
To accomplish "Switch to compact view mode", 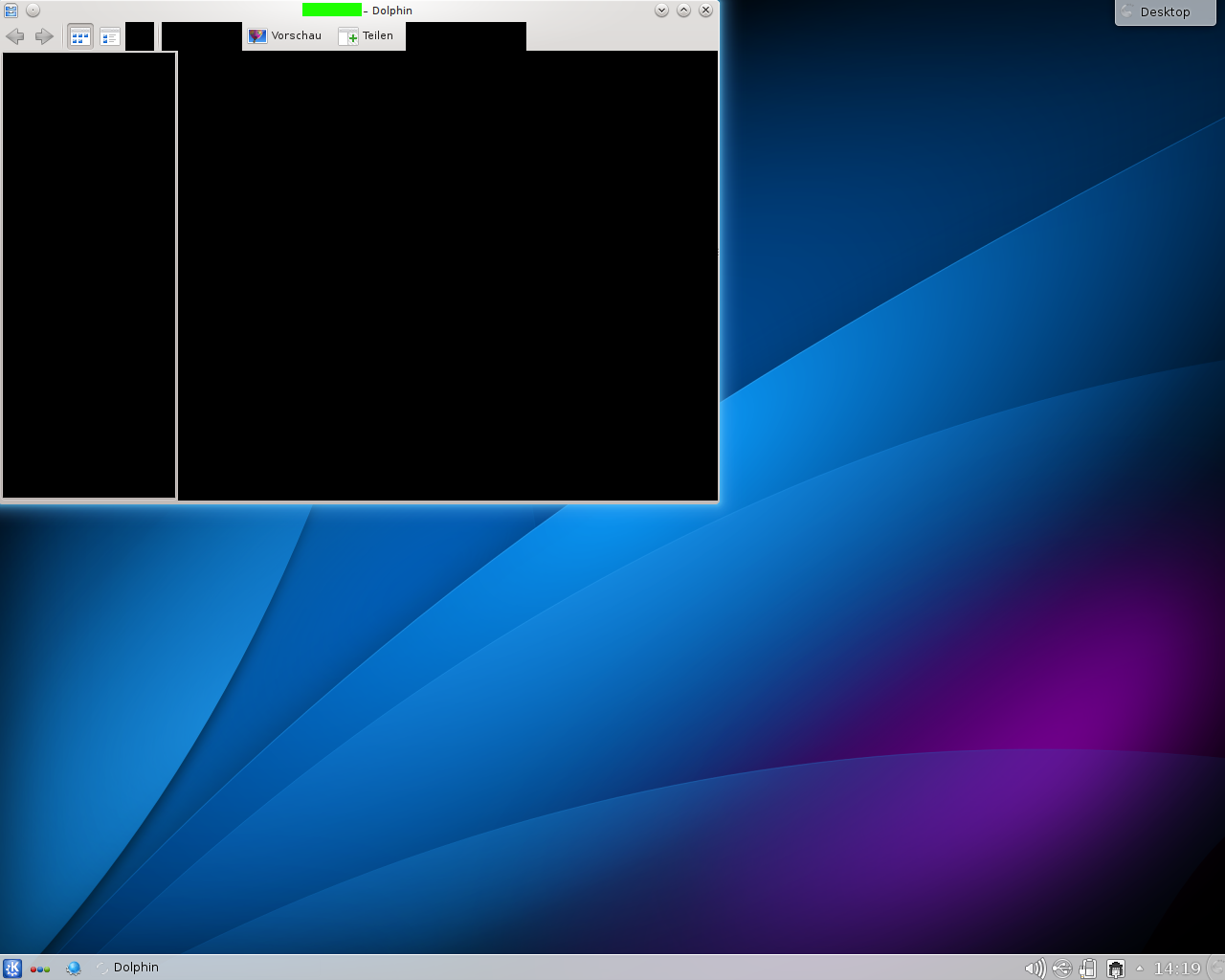I will coord(110,37).
